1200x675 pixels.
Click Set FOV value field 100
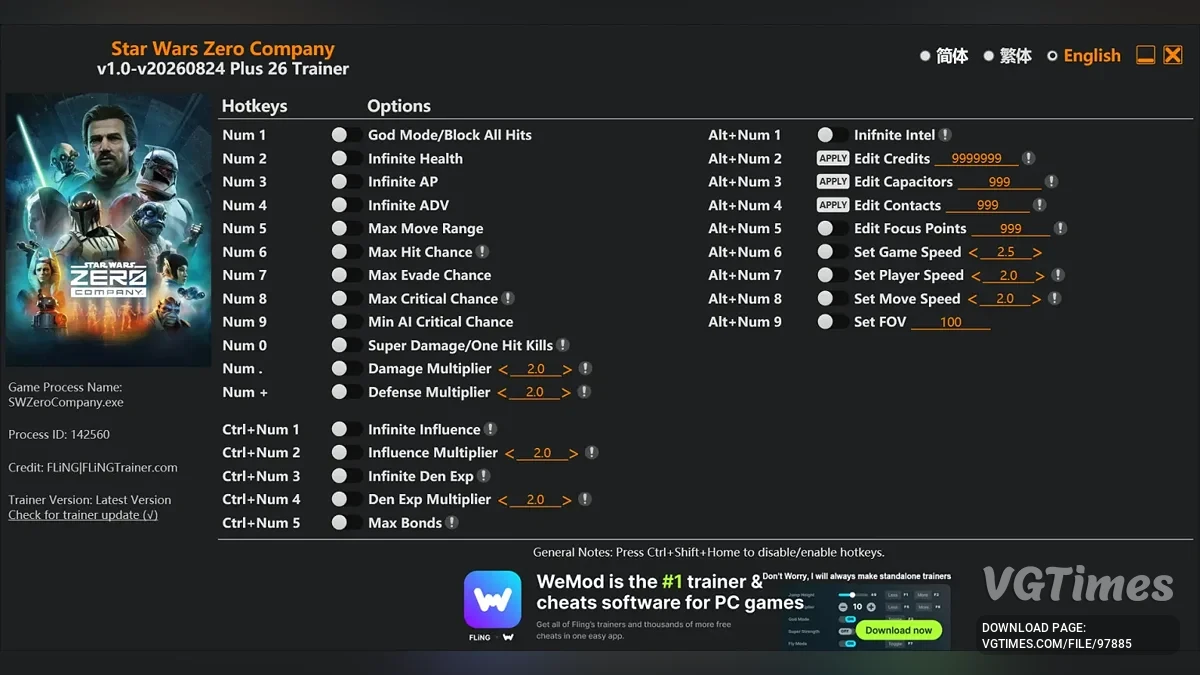(951, 322)
